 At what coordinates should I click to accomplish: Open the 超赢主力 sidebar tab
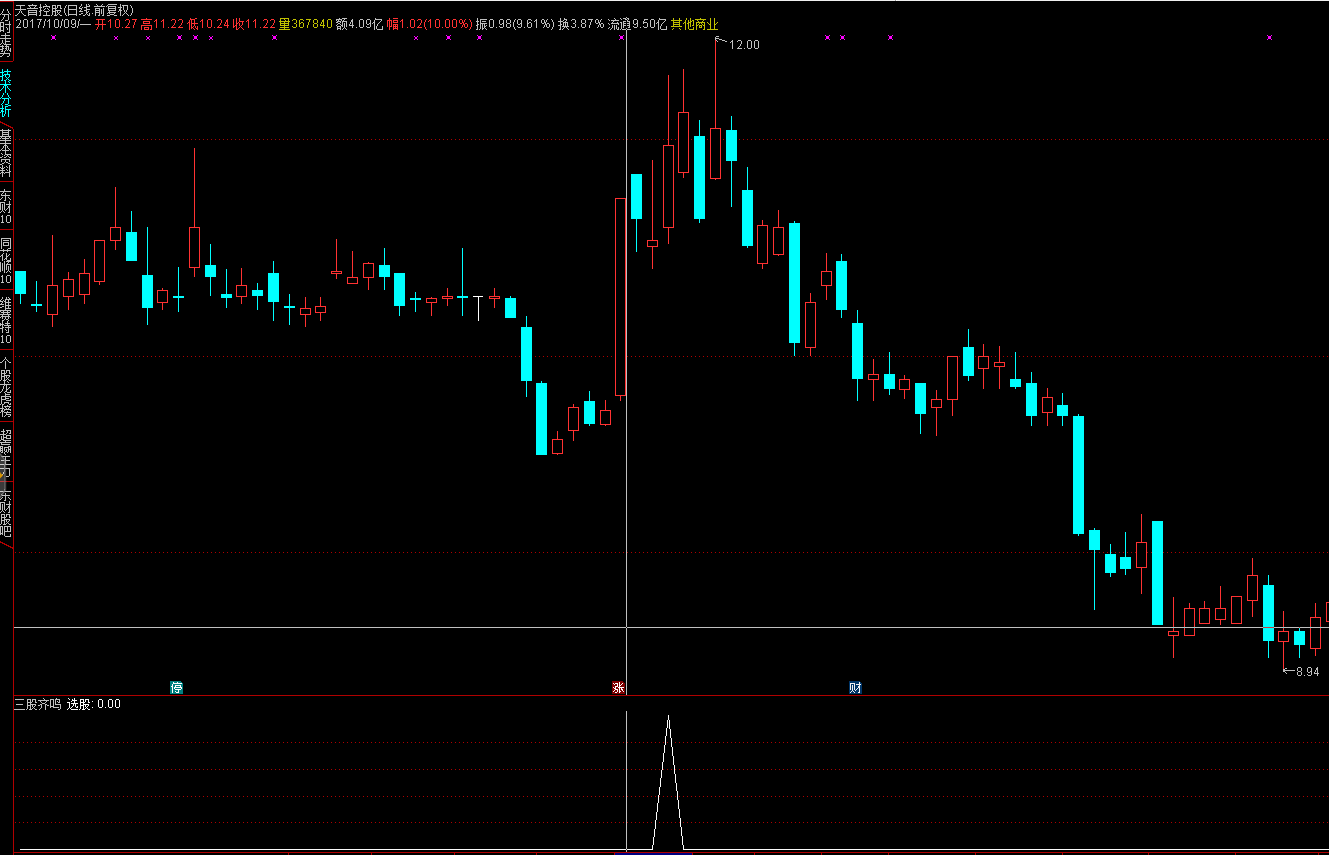[x=6, y=453]
